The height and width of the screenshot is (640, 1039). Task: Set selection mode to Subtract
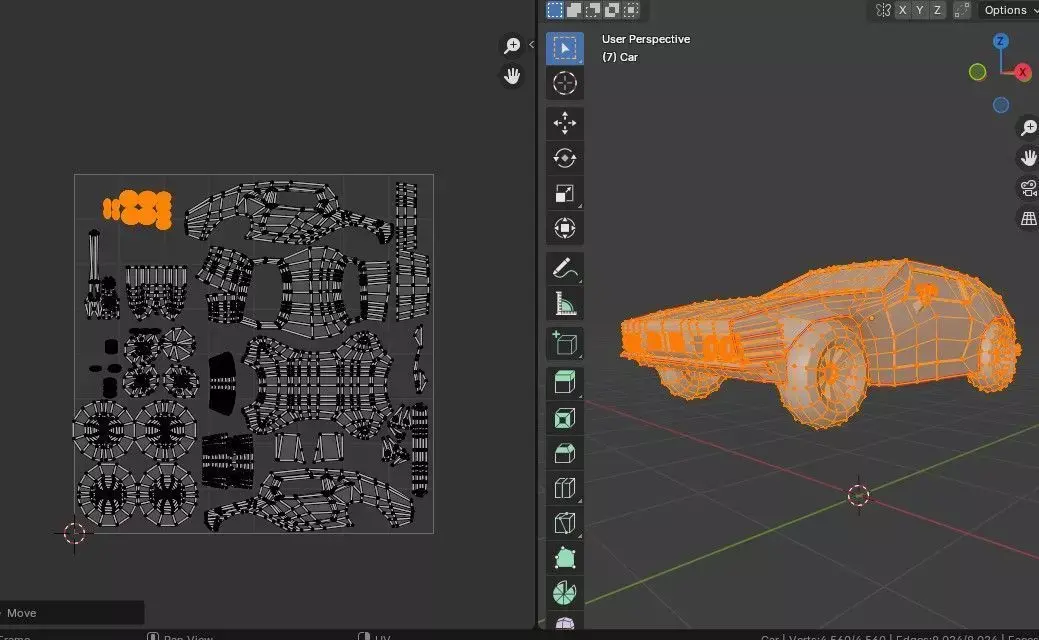(x=593, y=10)
